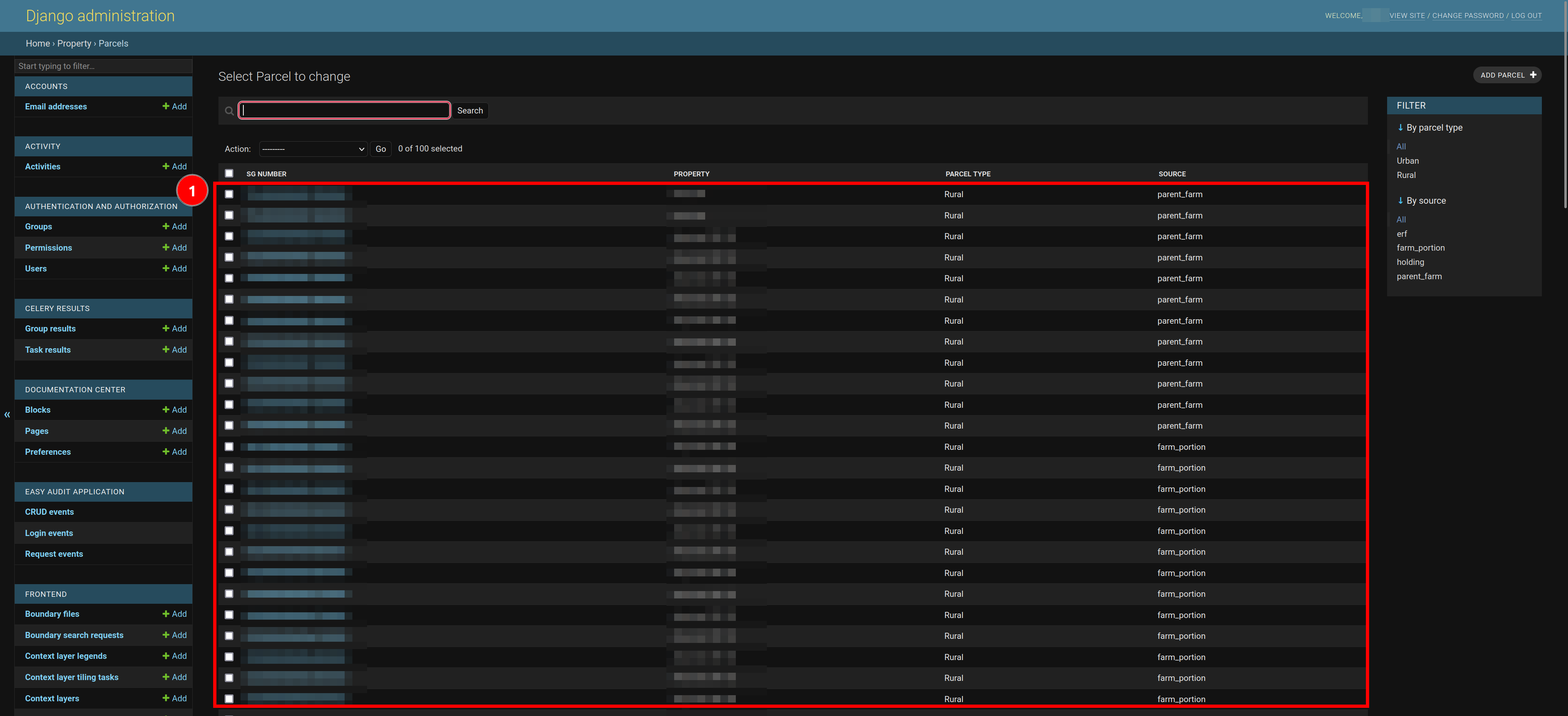Click Add beside Groups

click(174, 226)
